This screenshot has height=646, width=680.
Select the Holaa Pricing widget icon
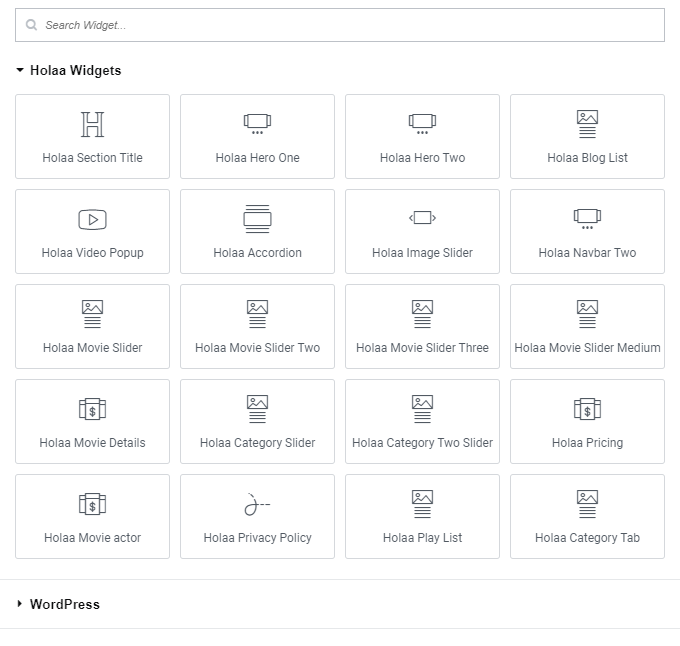(x=587, y=409)
